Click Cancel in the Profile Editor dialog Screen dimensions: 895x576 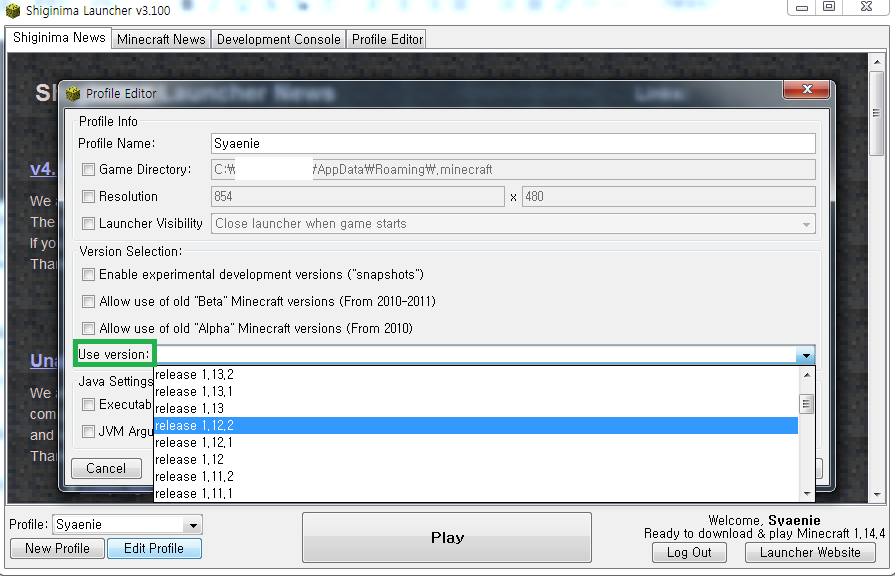tap(106, 469)
